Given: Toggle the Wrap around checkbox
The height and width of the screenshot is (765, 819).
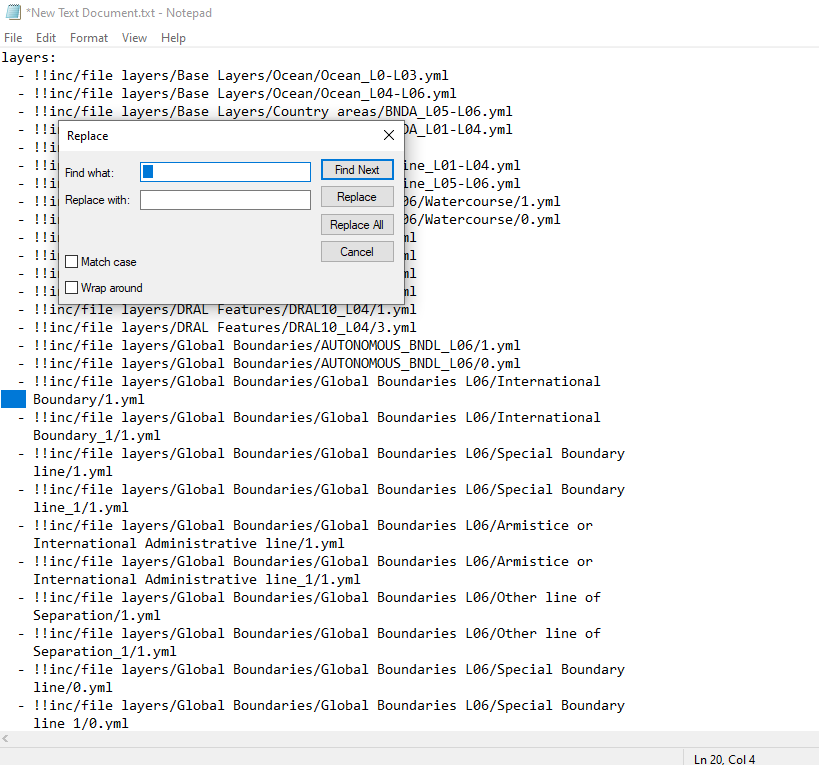Looking at the screenshot, I should 72,288.
